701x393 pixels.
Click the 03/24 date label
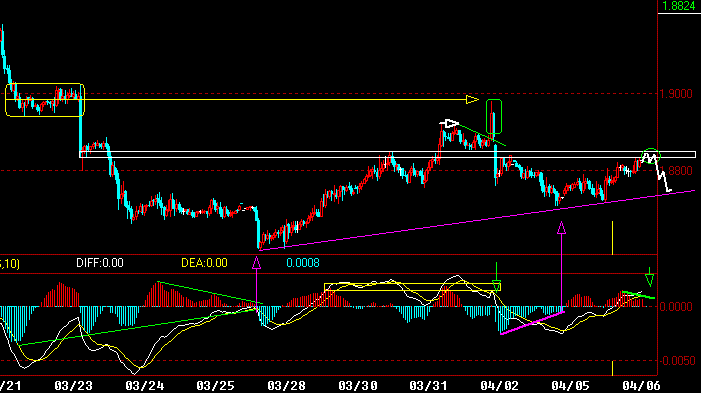point(144,385)
